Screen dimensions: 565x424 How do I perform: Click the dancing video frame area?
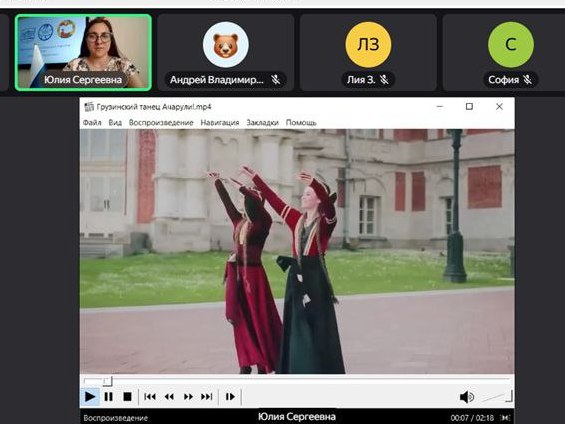pos(297,251)
